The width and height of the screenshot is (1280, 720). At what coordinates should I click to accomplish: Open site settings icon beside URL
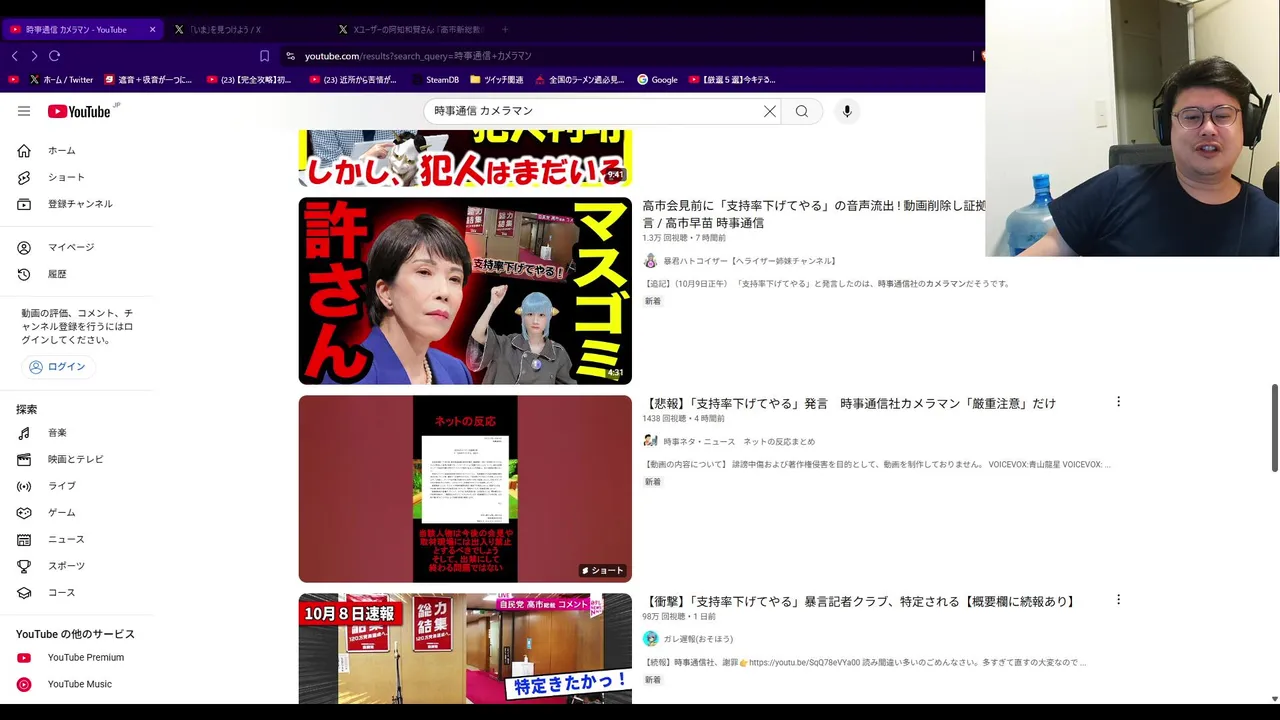click(x=290, y=56)
